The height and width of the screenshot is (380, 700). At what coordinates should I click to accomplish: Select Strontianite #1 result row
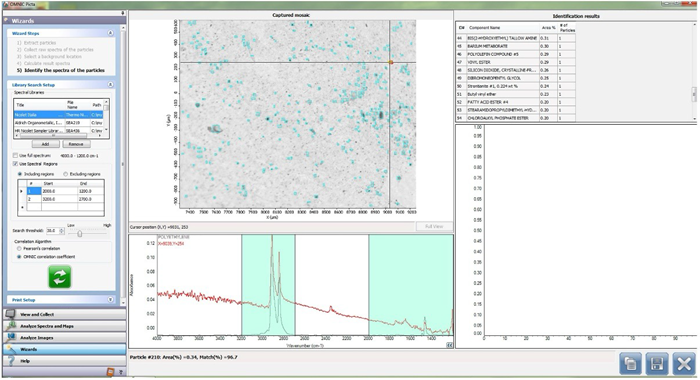pos(516,86)
